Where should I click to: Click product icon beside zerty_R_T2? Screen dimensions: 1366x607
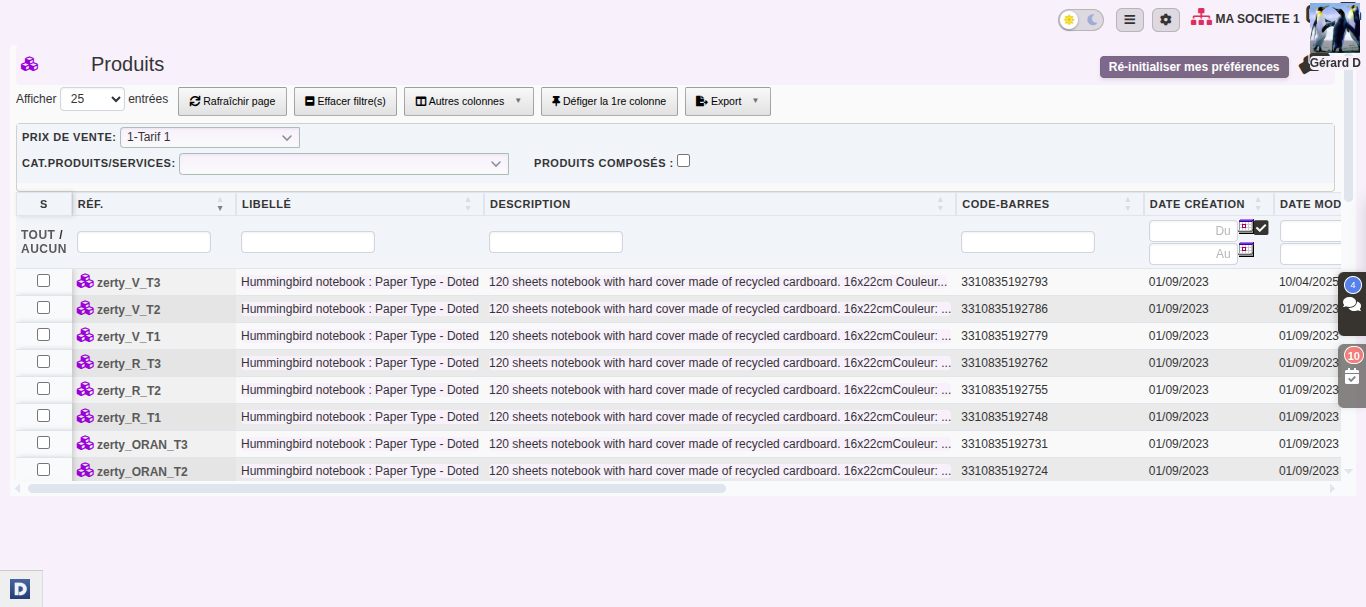tap(85, 390)
